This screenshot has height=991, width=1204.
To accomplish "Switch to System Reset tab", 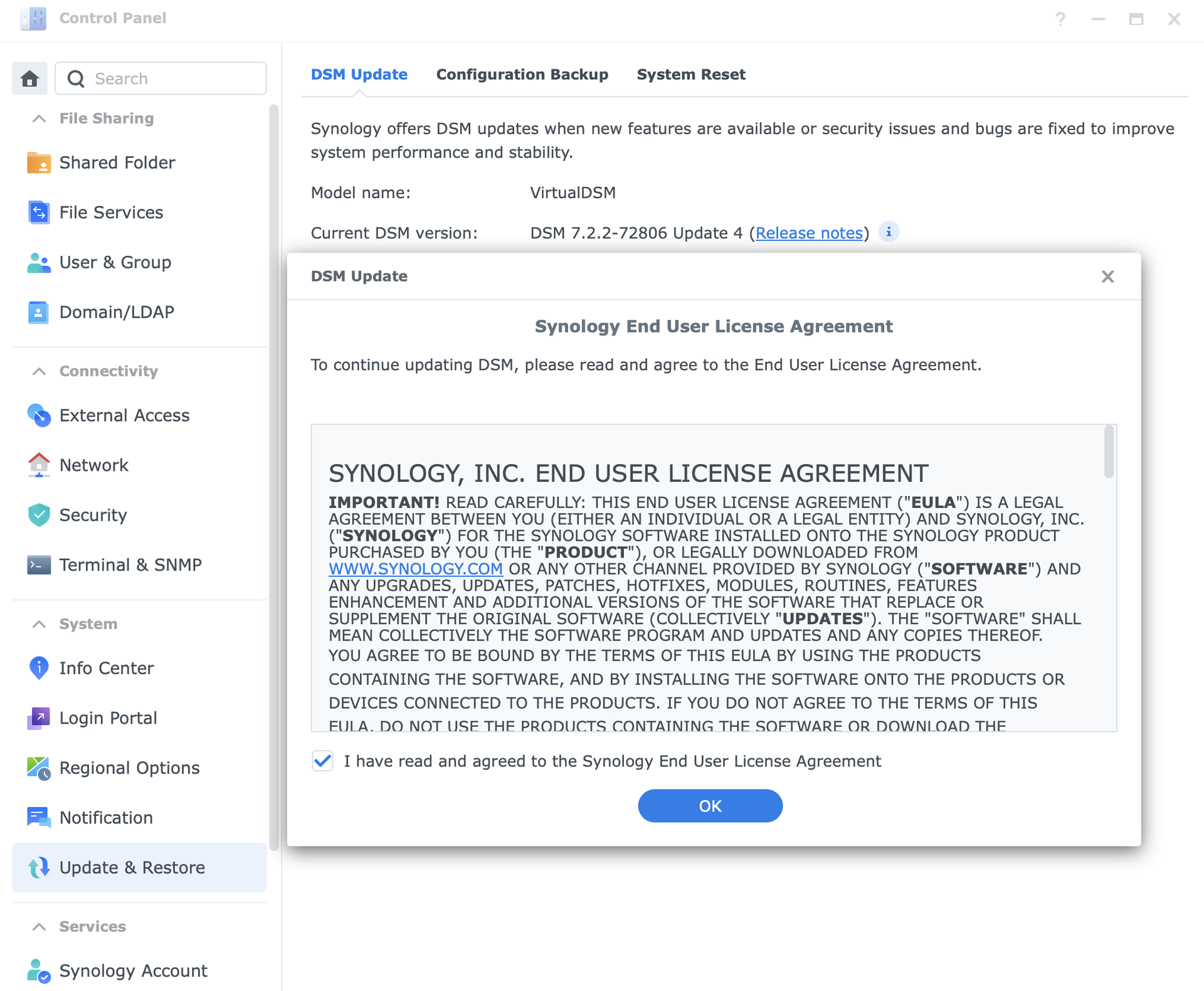I will point(690,75).
